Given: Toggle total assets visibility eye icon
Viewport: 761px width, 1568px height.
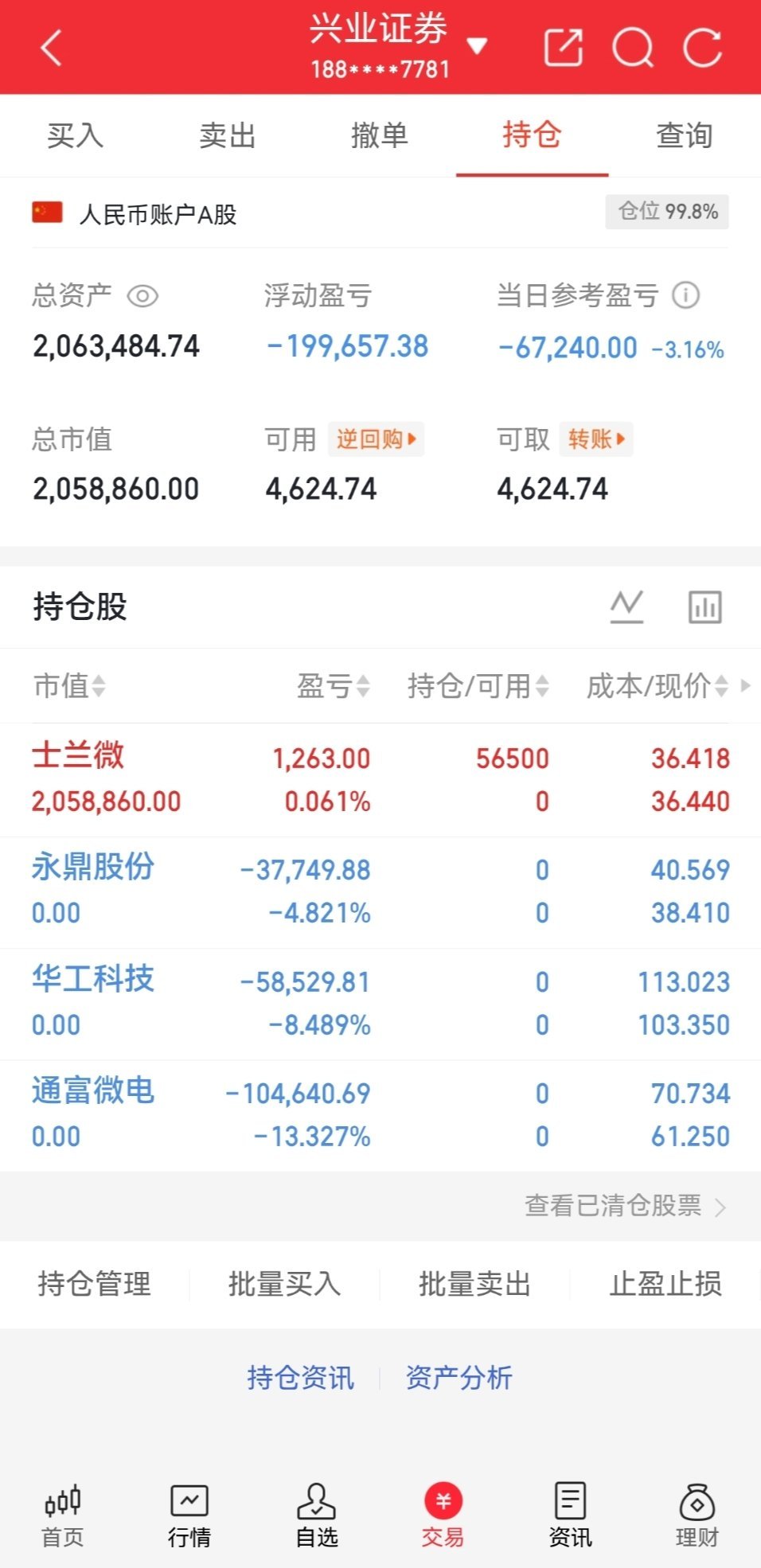Looking at the screenshot, I should coord(142,296).
